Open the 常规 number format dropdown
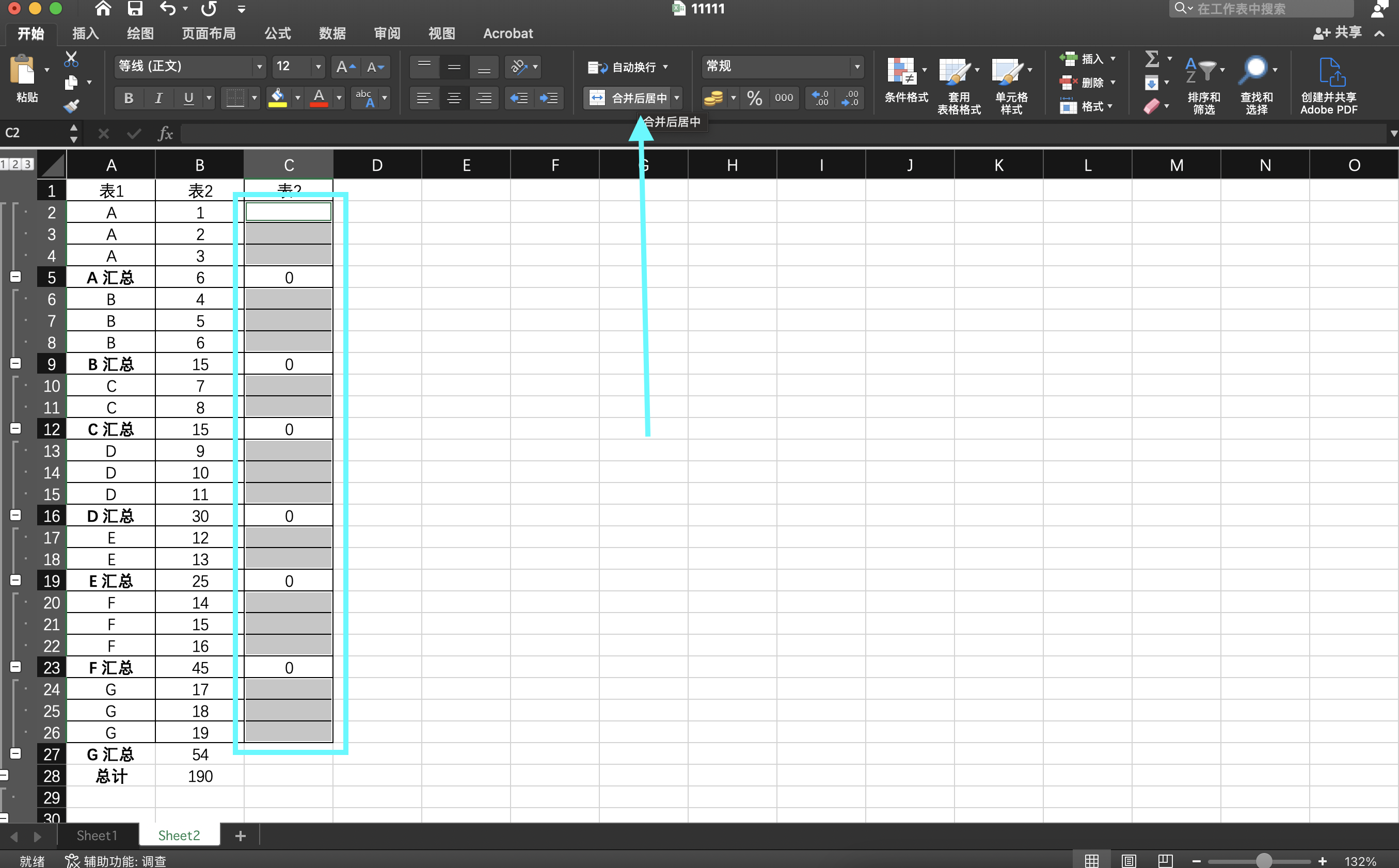The height and width of the screenshot is (868, 1399). click(856, 67)
